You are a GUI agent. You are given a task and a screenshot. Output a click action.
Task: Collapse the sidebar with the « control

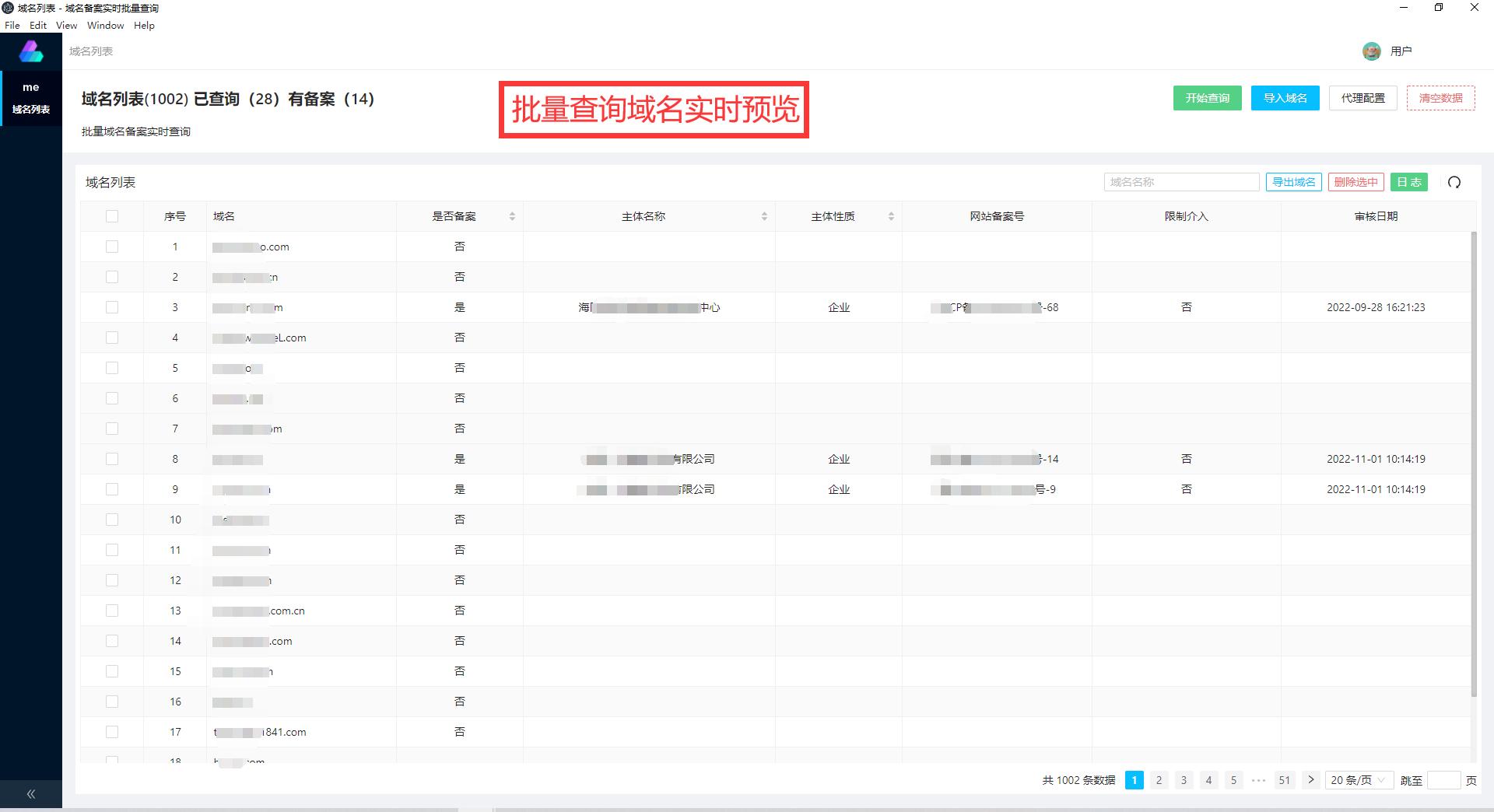[31, 793]
